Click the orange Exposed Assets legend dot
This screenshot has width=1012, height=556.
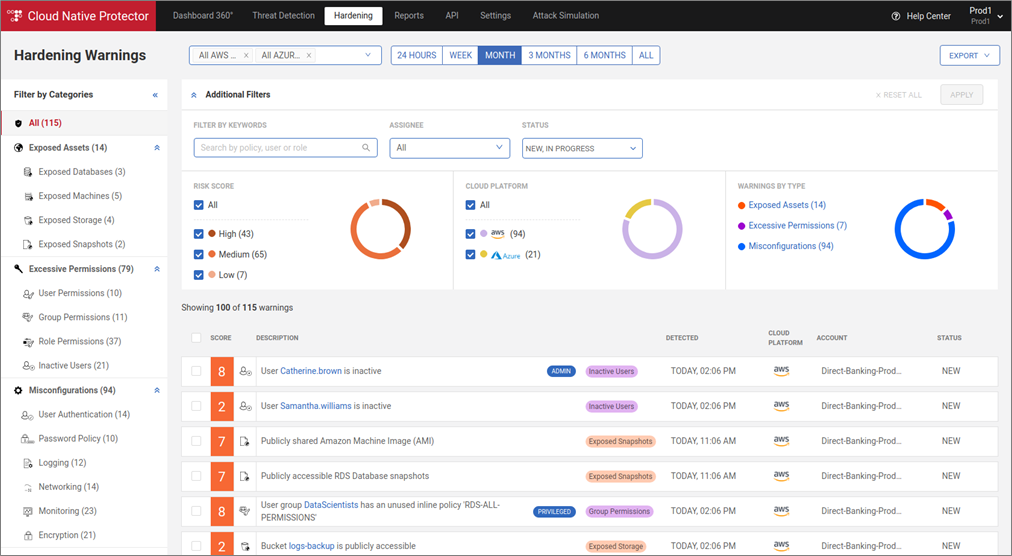741,205
